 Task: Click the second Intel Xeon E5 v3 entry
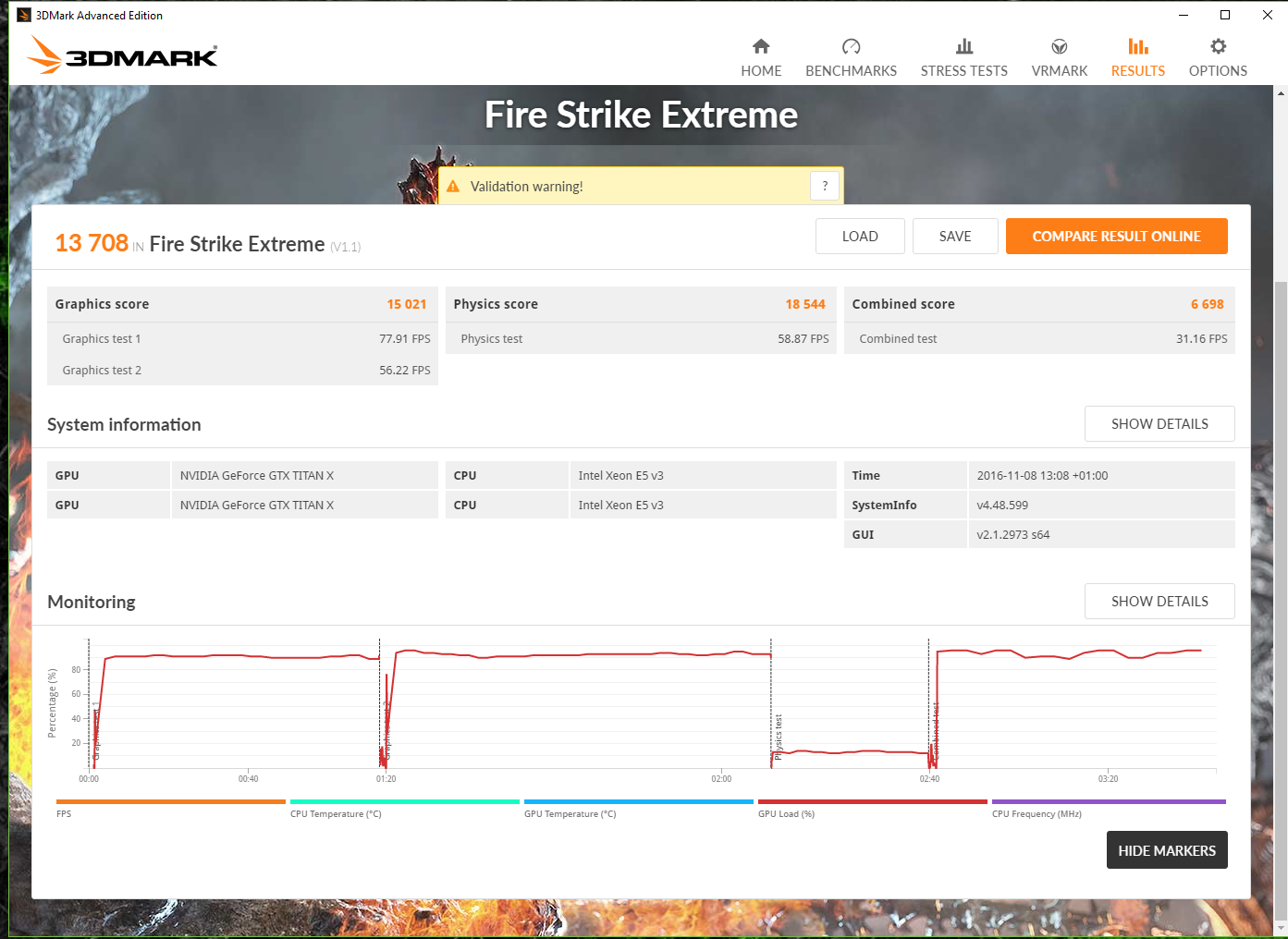click(x=620, y=505)
